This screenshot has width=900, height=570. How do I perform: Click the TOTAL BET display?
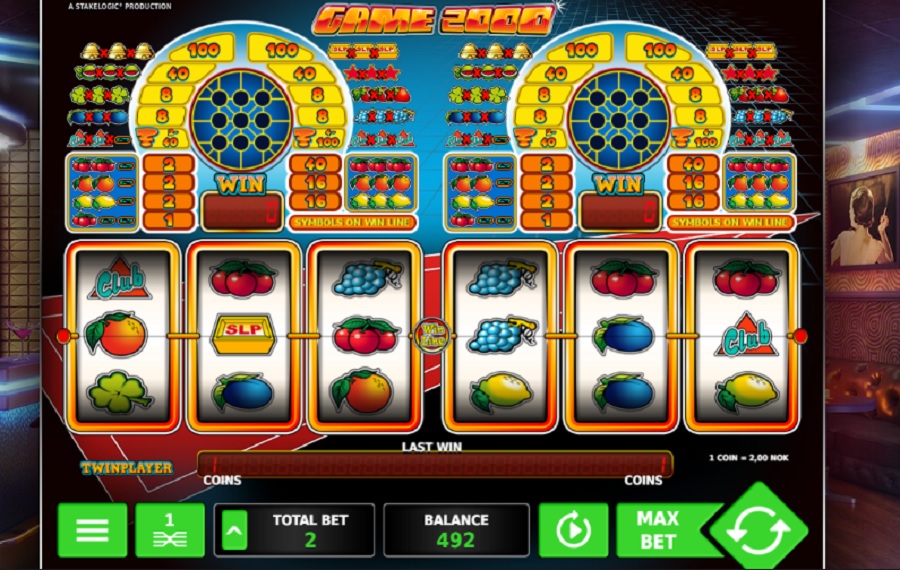(x=294, y=530)
